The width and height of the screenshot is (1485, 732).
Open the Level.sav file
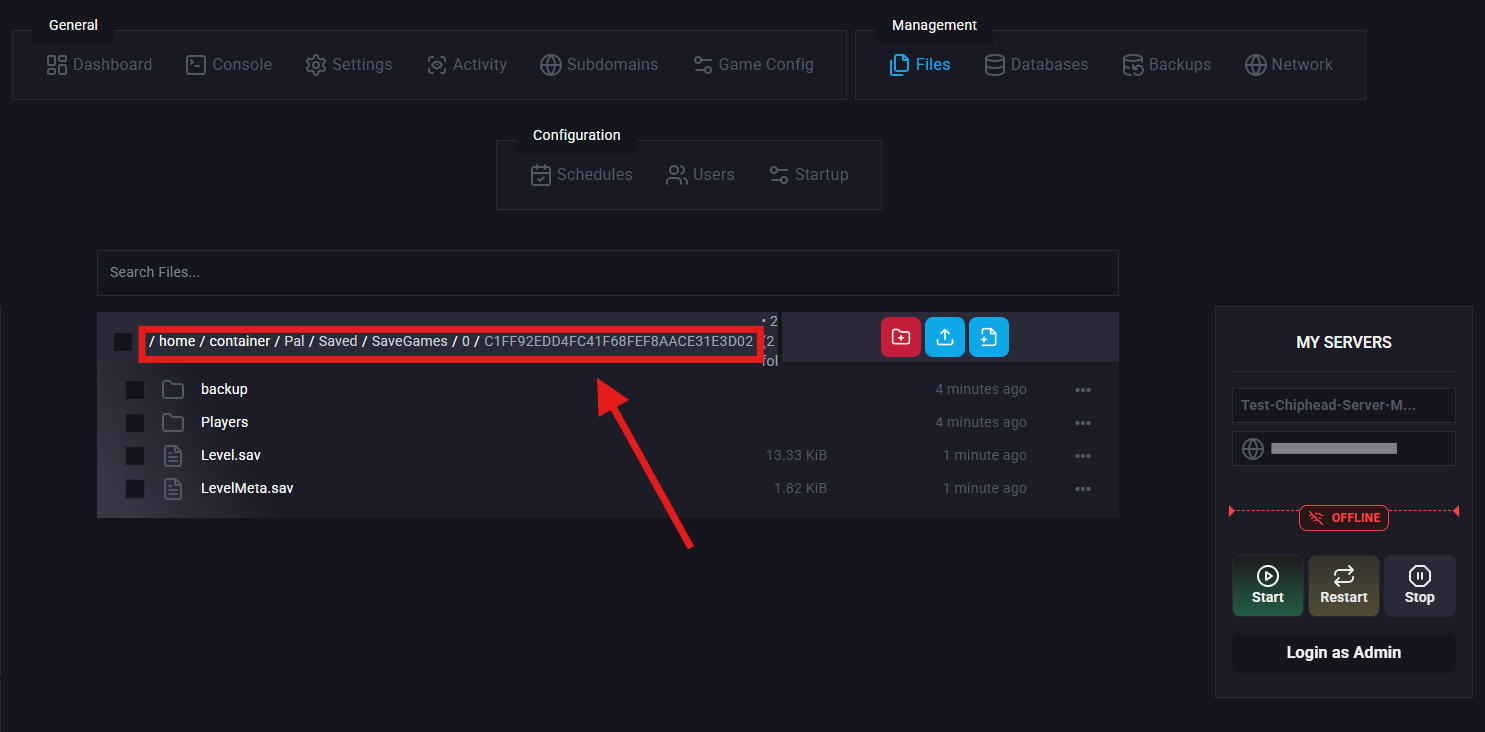click(x=231, y=456)
